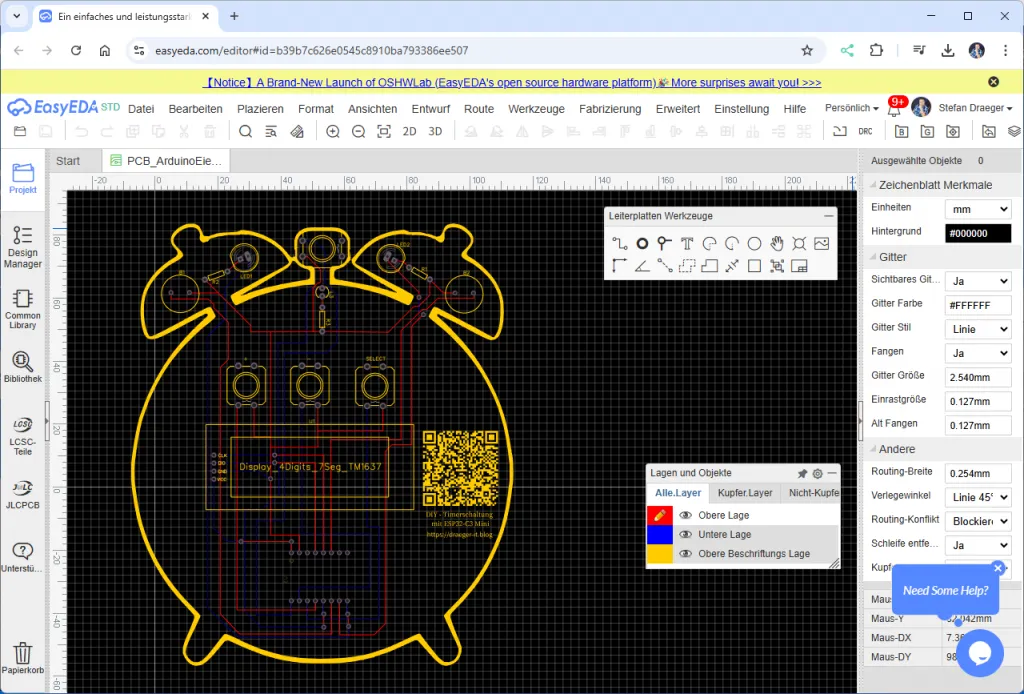The image size is (1024, 694).
Task: Click the Hintergrund black color swatch
Action: tap(978, 233)
